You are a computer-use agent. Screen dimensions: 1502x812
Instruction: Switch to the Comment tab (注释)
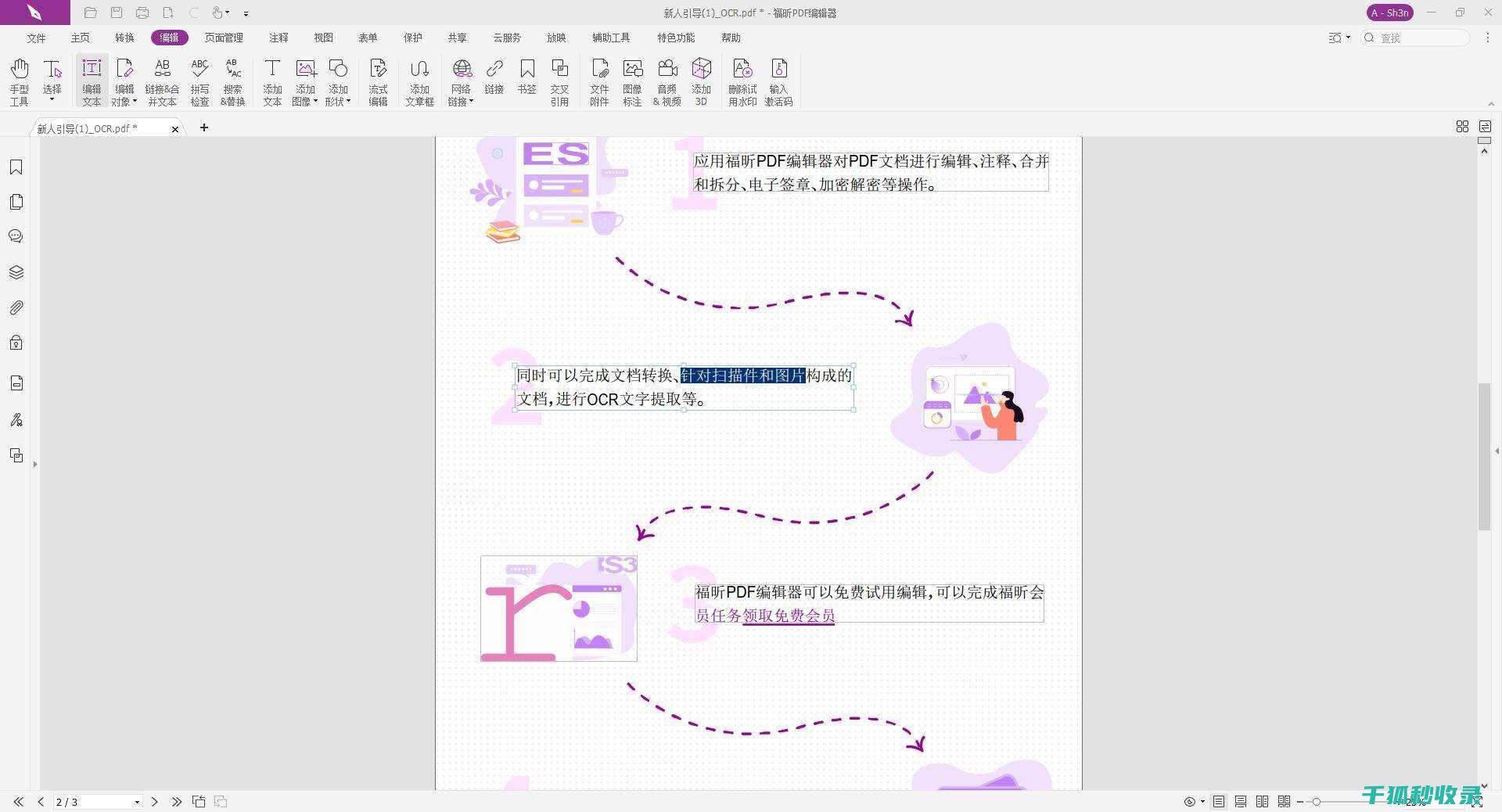[x=278, y=38]
